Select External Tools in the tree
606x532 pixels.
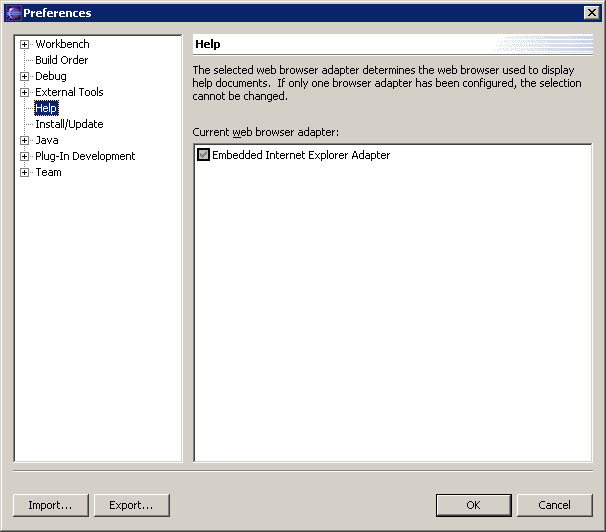coord(69,92)
